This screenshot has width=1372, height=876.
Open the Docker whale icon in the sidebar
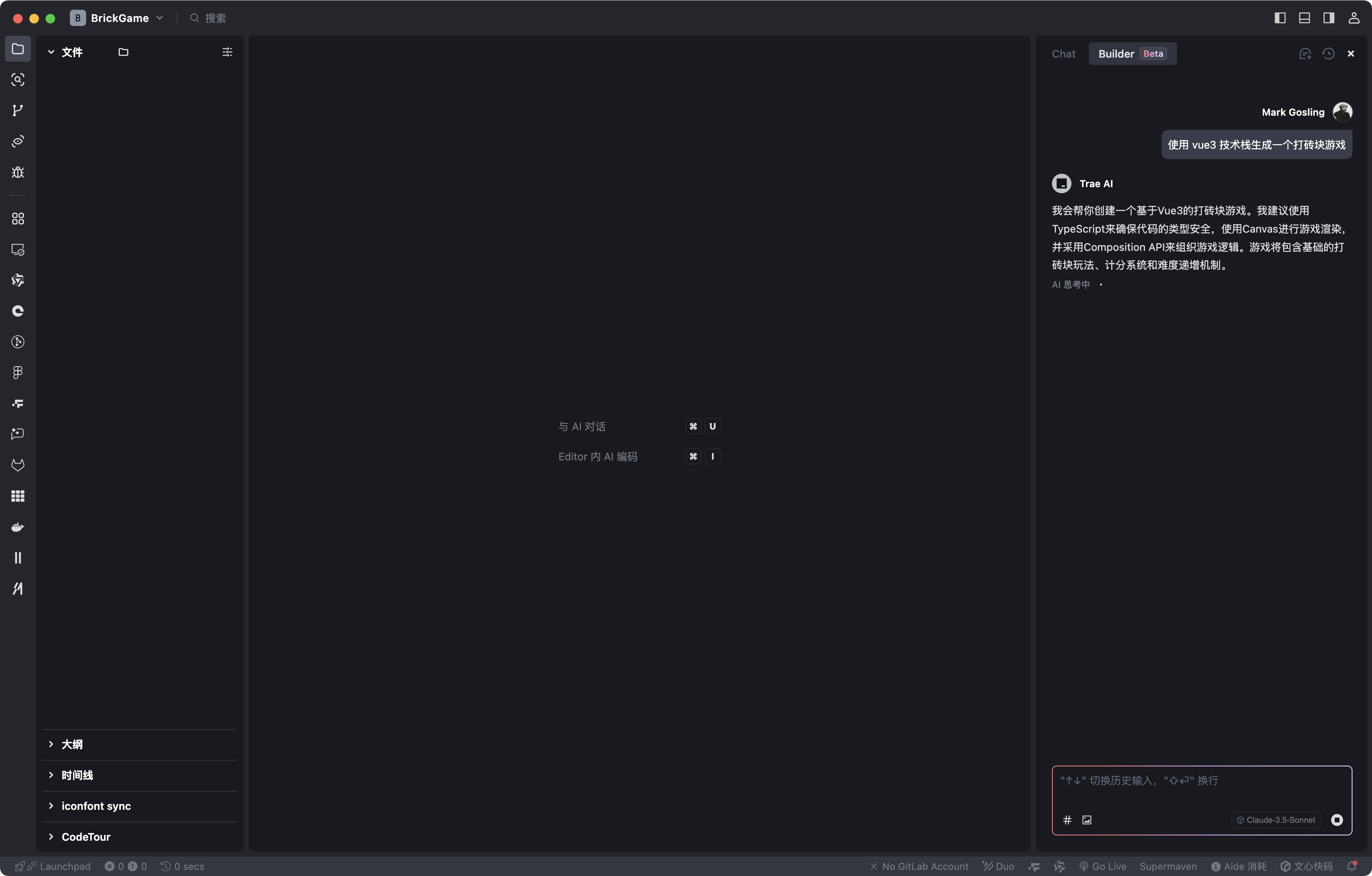click(17, 527)
